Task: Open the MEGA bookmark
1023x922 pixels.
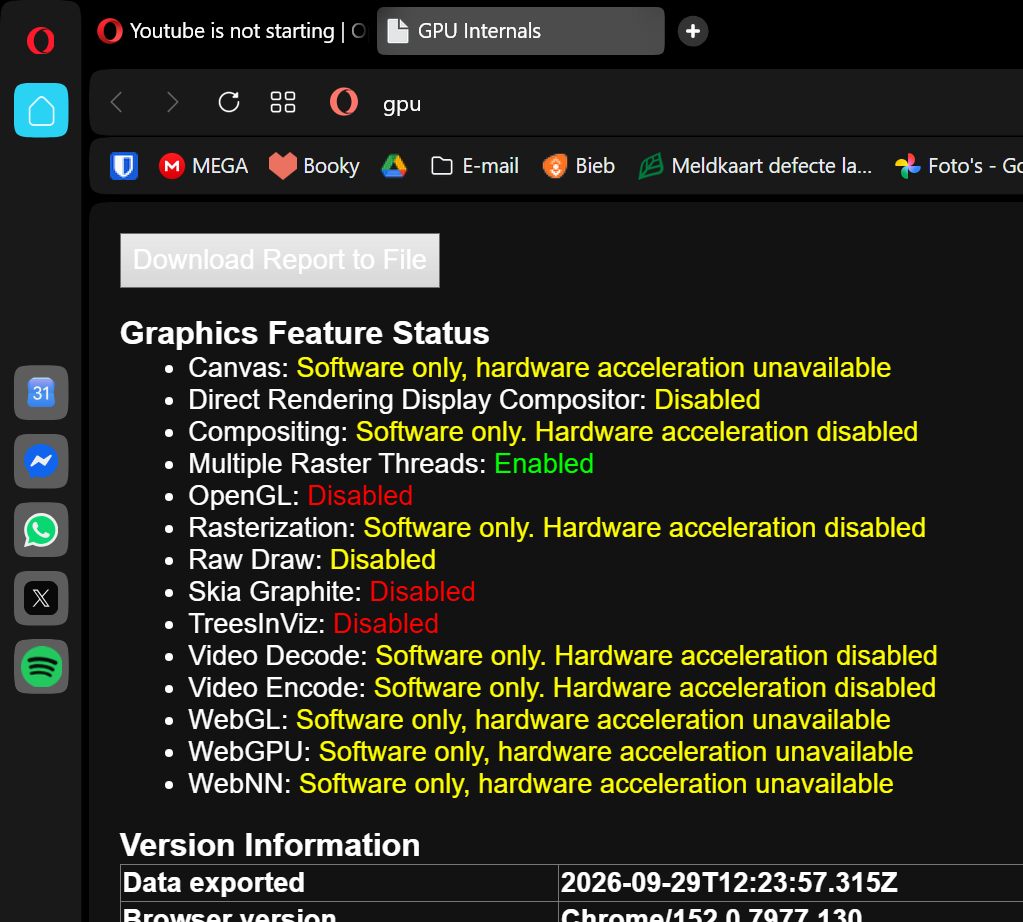Action: click(204, 166)
